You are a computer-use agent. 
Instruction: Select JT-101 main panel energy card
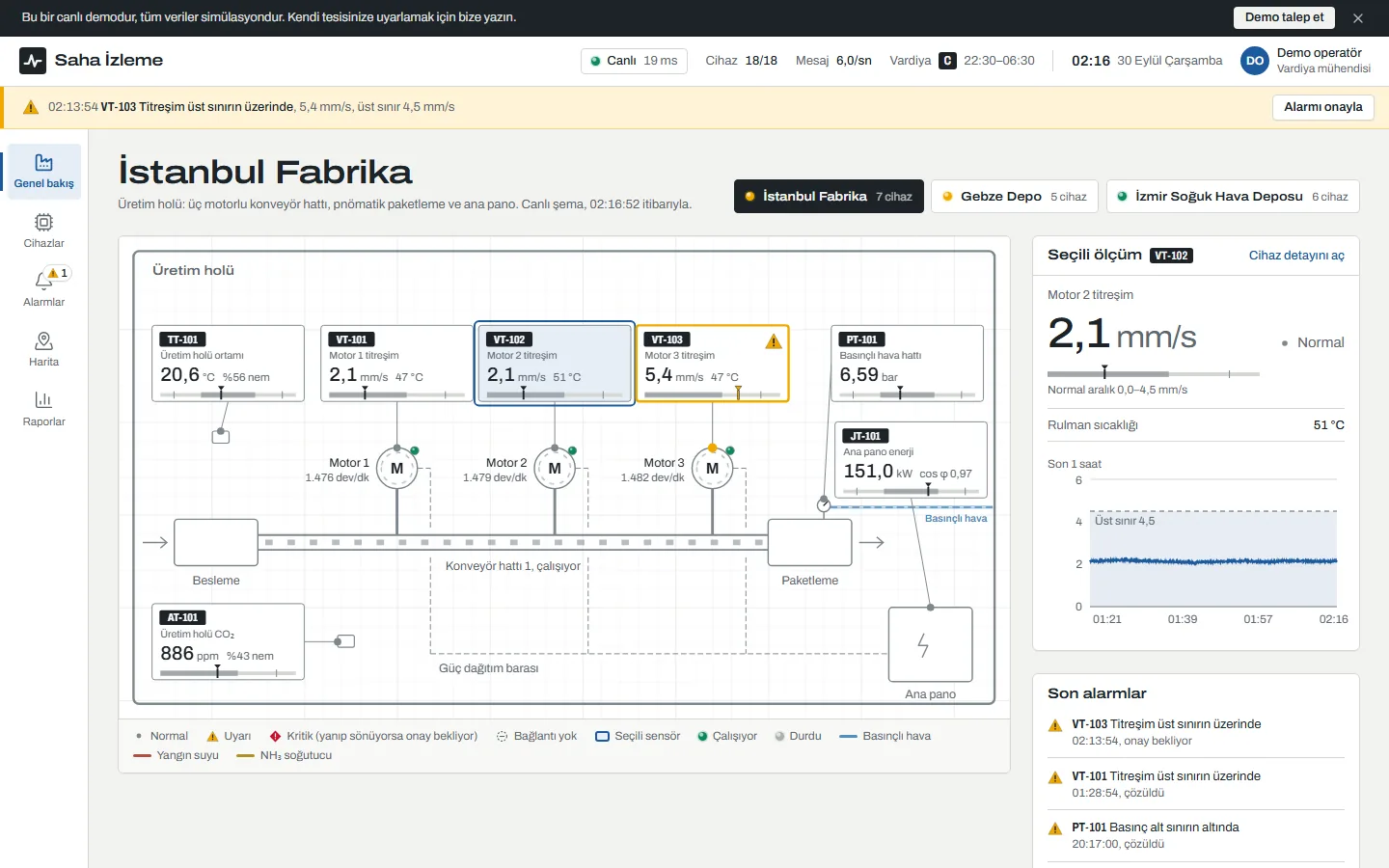912,460
